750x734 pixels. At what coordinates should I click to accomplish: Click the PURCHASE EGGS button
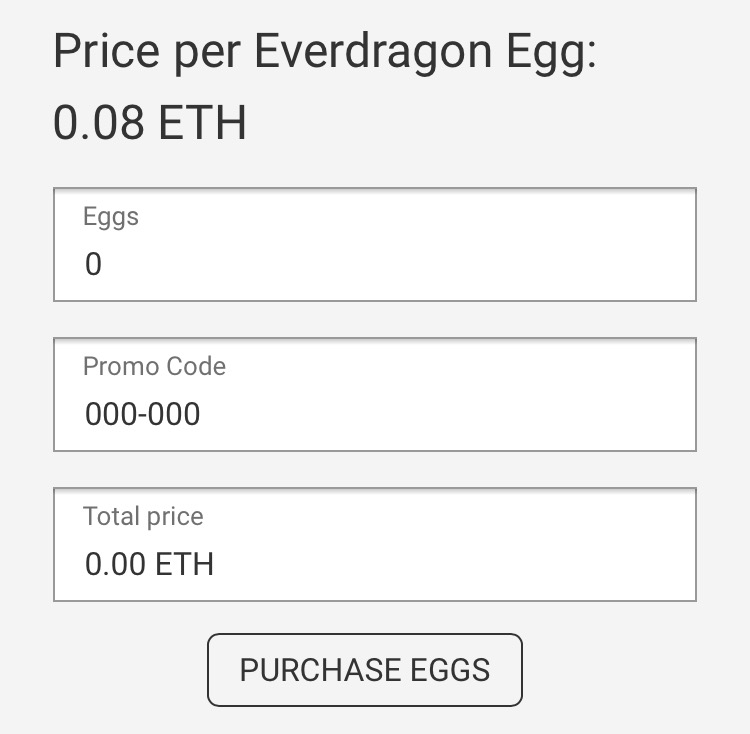tap(364, 669)
